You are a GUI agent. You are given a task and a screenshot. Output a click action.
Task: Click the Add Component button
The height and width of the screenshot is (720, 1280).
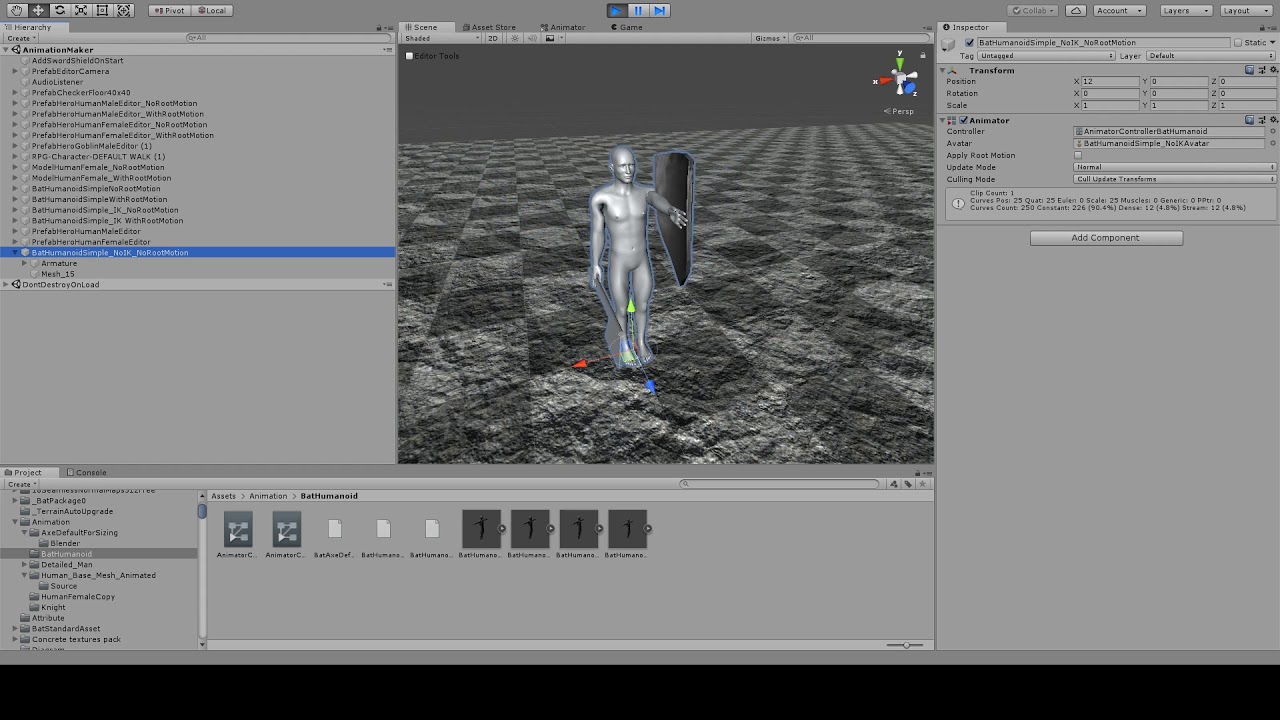(x=1106, y=238)
